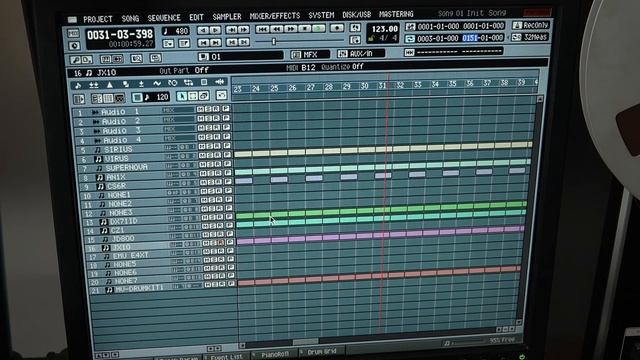Mute the SIRIUS track
640x360 pixels.
(x=202, y=146)
